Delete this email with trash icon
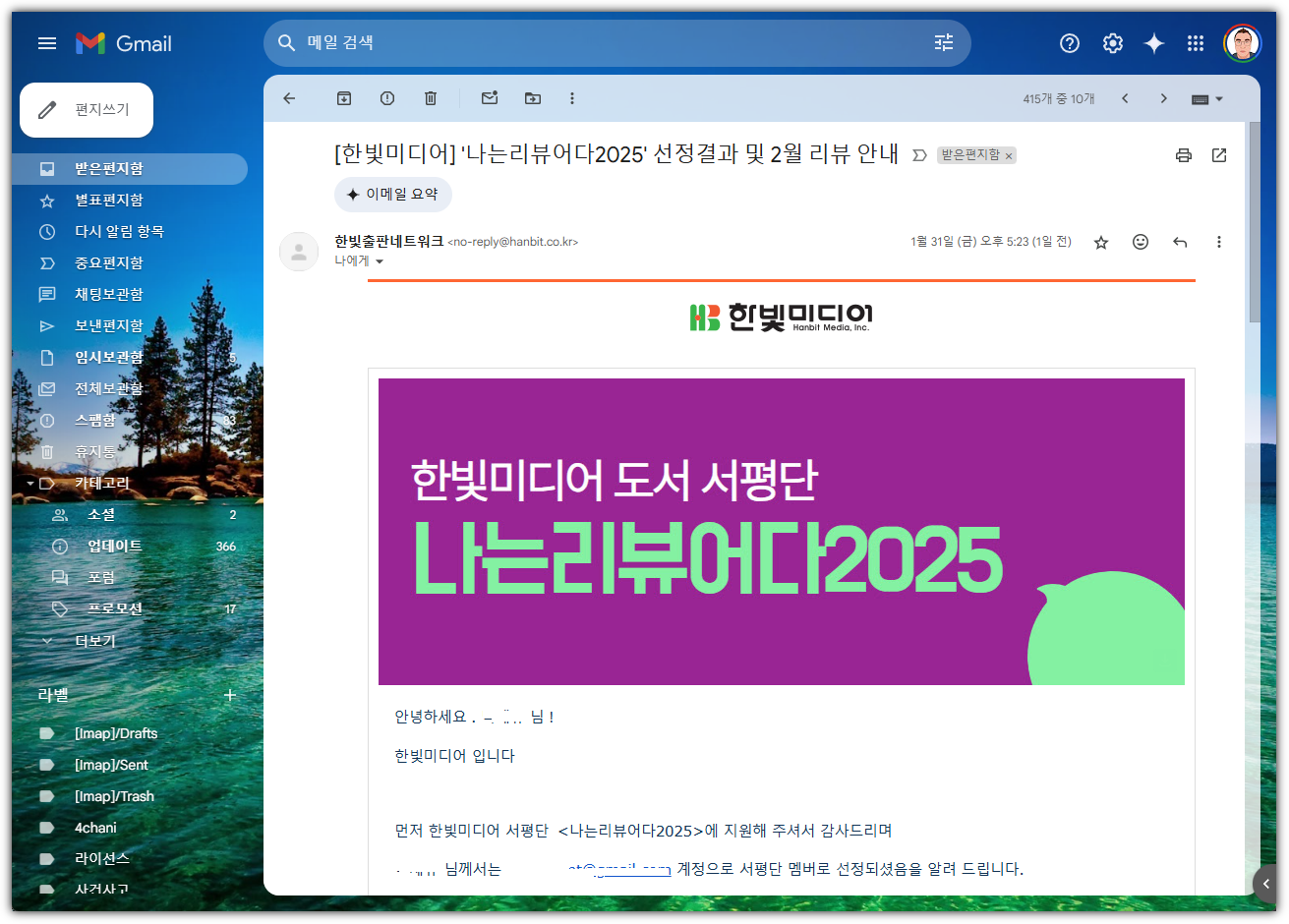This screenshot has height=924, width=1289. point(431,98)
